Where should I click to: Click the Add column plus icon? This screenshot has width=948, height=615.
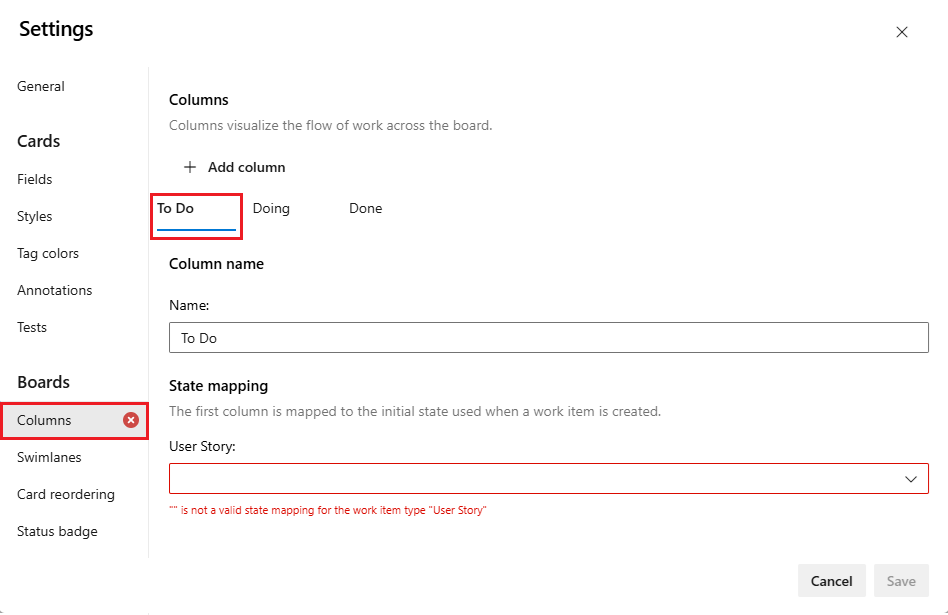190,167
